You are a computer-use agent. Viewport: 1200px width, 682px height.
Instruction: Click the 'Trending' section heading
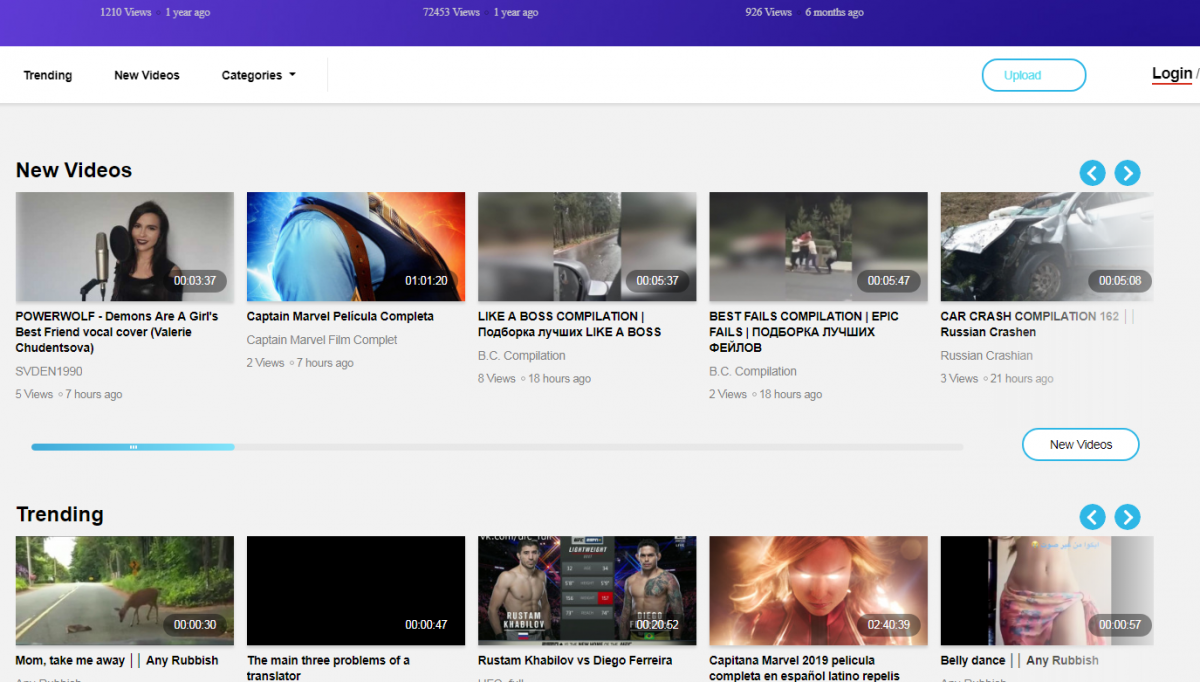(x=60, y=514)
